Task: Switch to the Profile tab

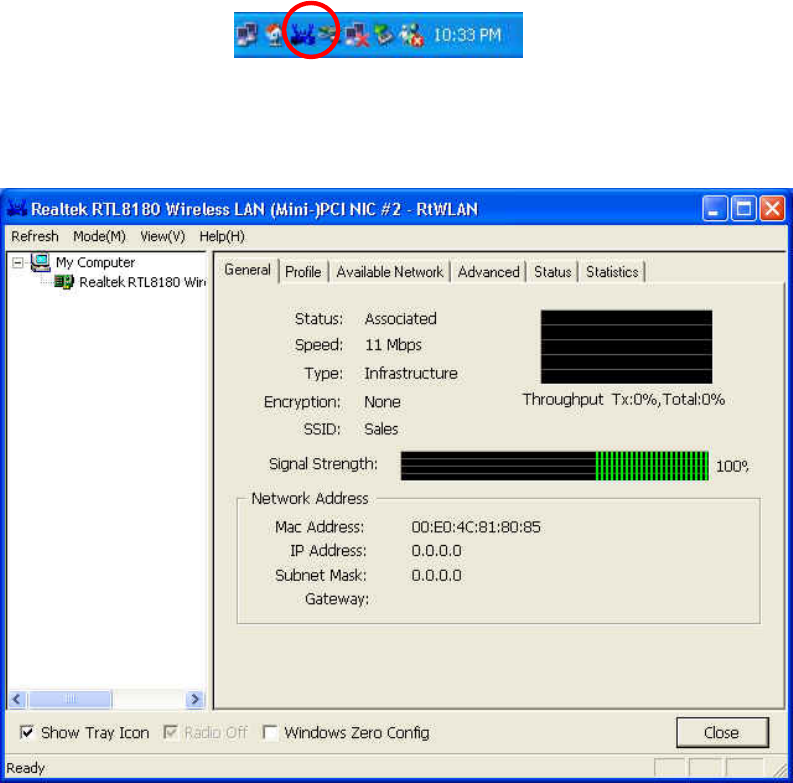Action: coord(303,272)
